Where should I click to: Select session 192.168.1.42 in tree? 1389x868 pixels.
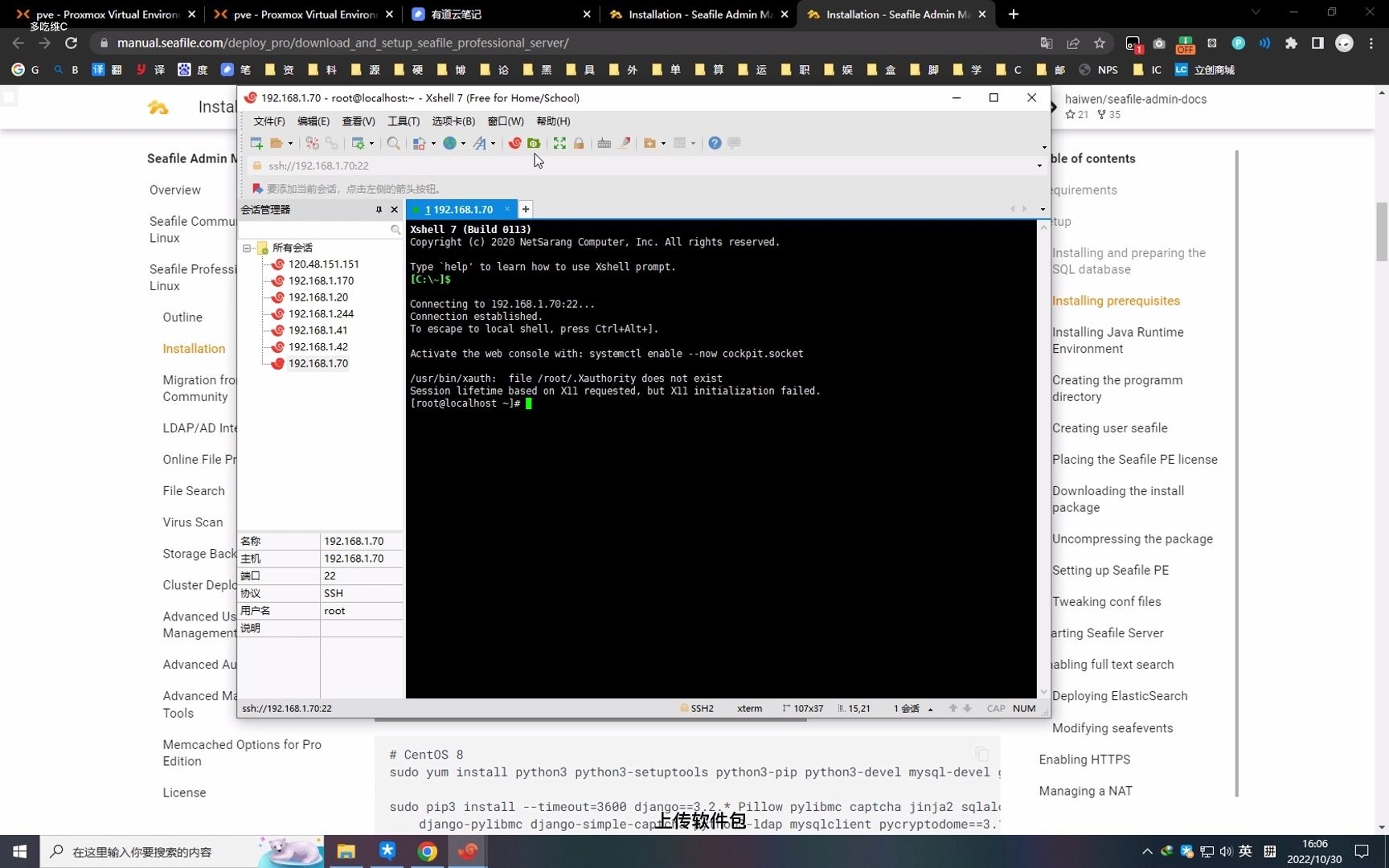(x=318, y=347)
